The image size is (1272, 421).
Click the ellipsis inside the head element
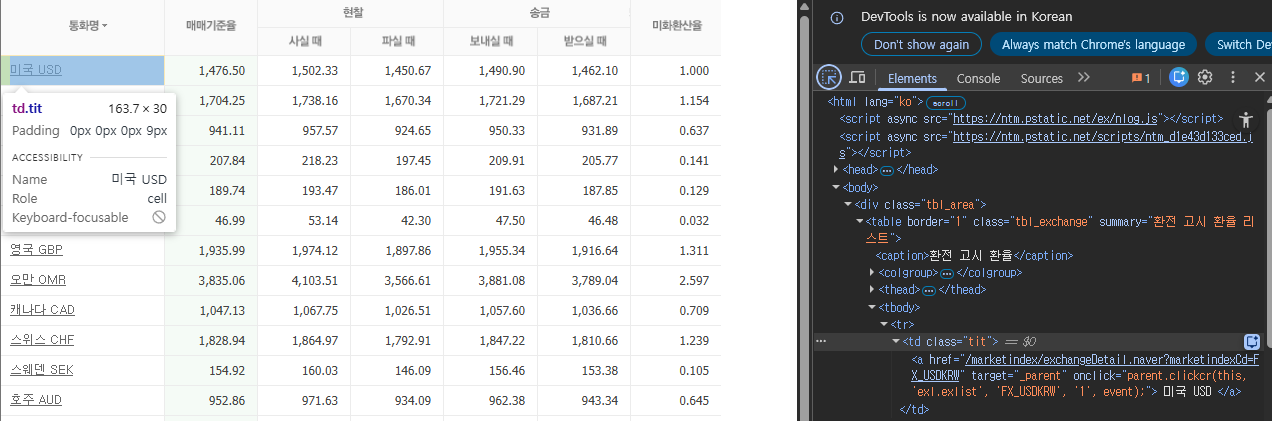click(886, 170)
